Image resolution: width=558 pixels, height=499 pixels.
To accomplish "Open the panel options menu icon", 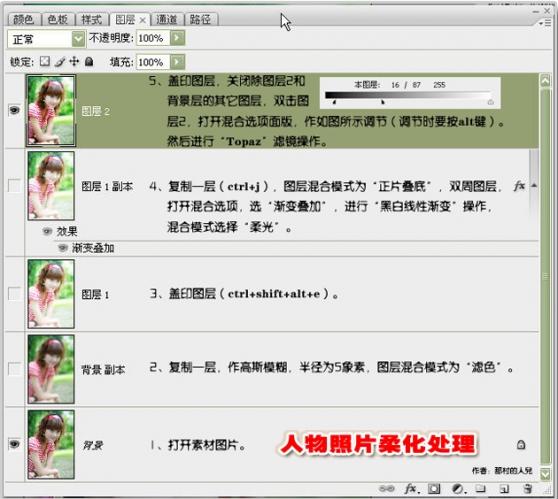I will (x=545, y=23).
